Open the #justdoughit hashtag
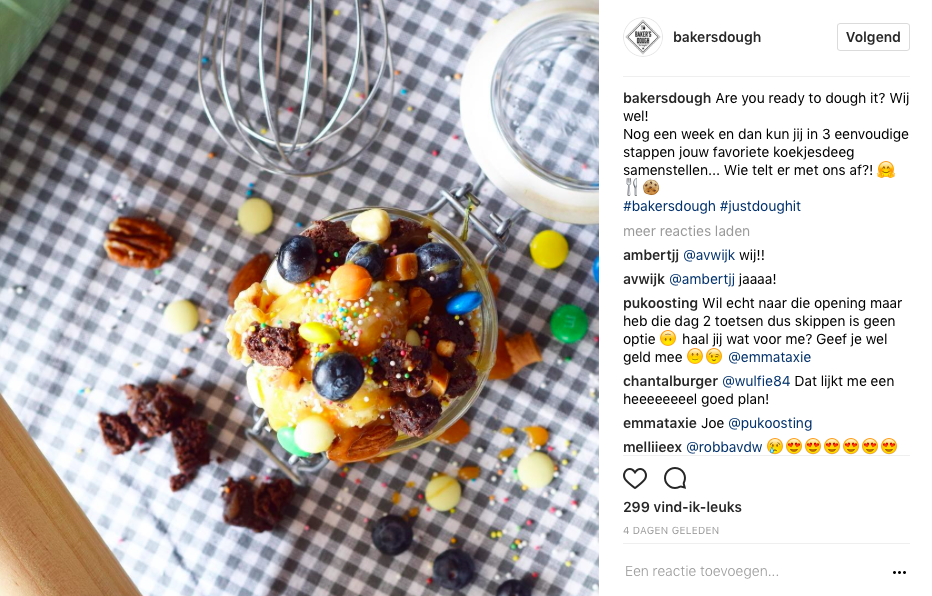 point(760,206)
